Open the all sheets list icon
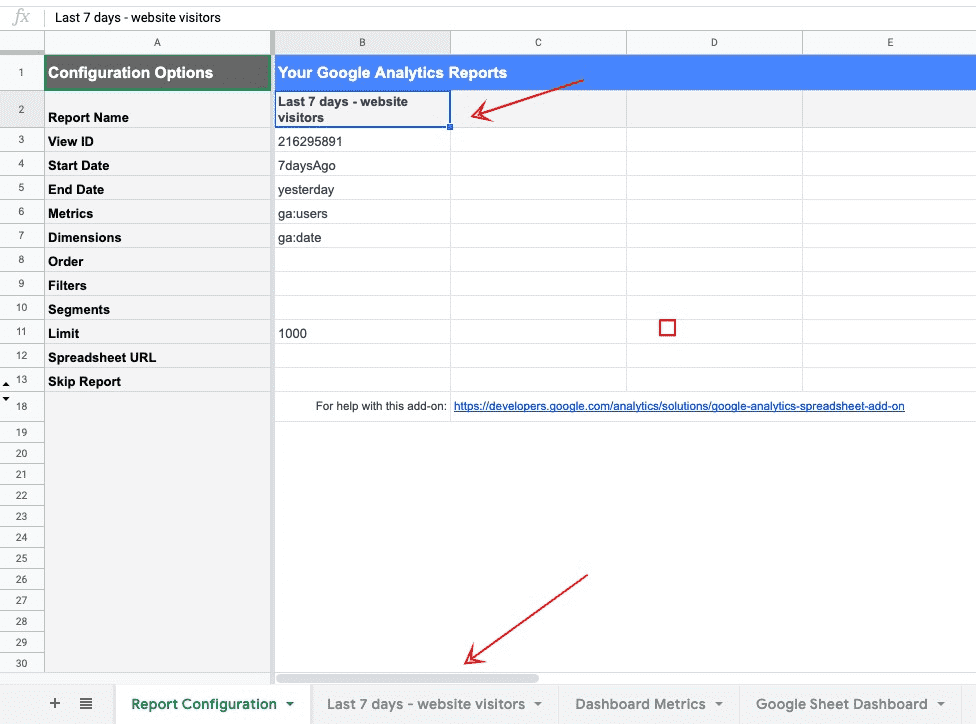Image resolution: width=976 pixels, height=724 pixels. [86, 703]
